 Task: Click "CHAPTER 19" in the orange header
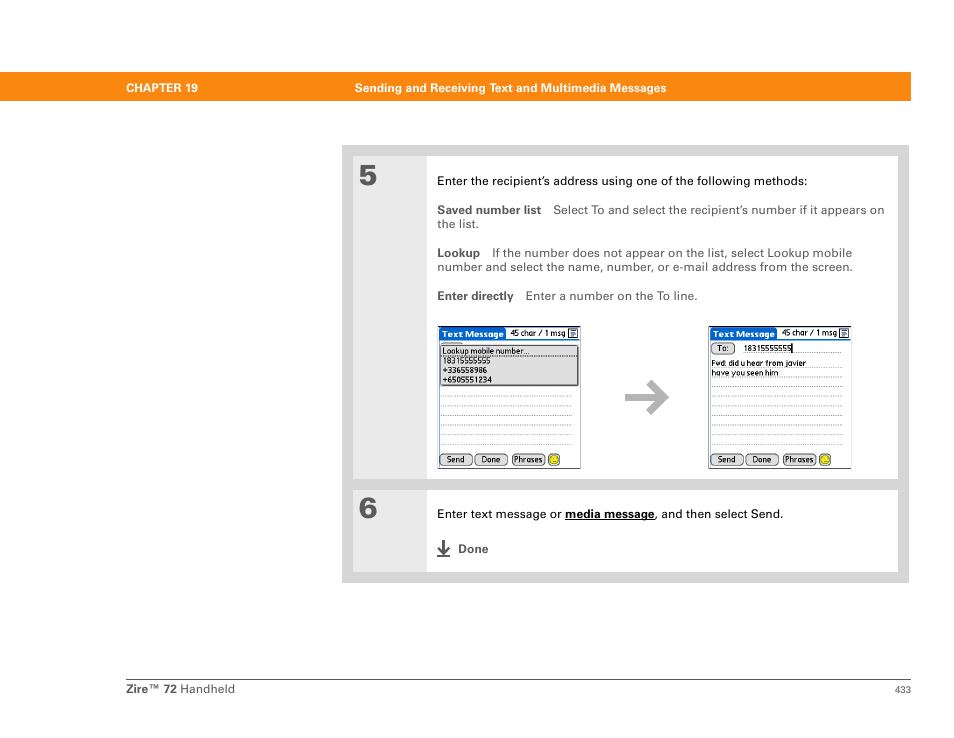[x=162, y=88]
